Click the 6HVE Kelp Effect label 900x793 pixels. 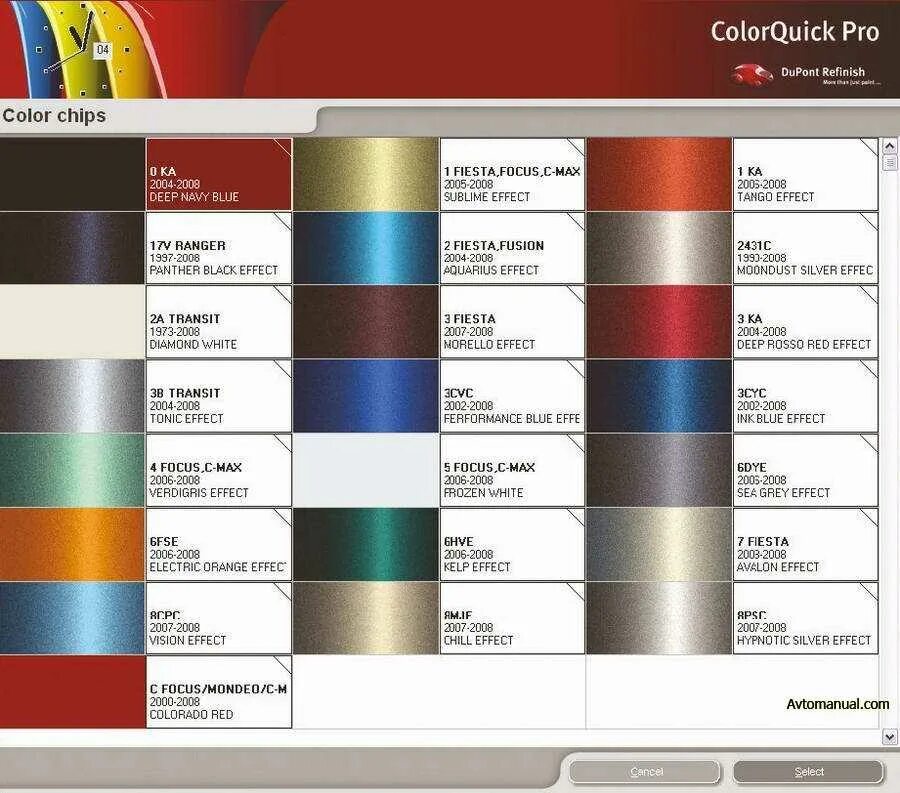(x=513, y=545)
